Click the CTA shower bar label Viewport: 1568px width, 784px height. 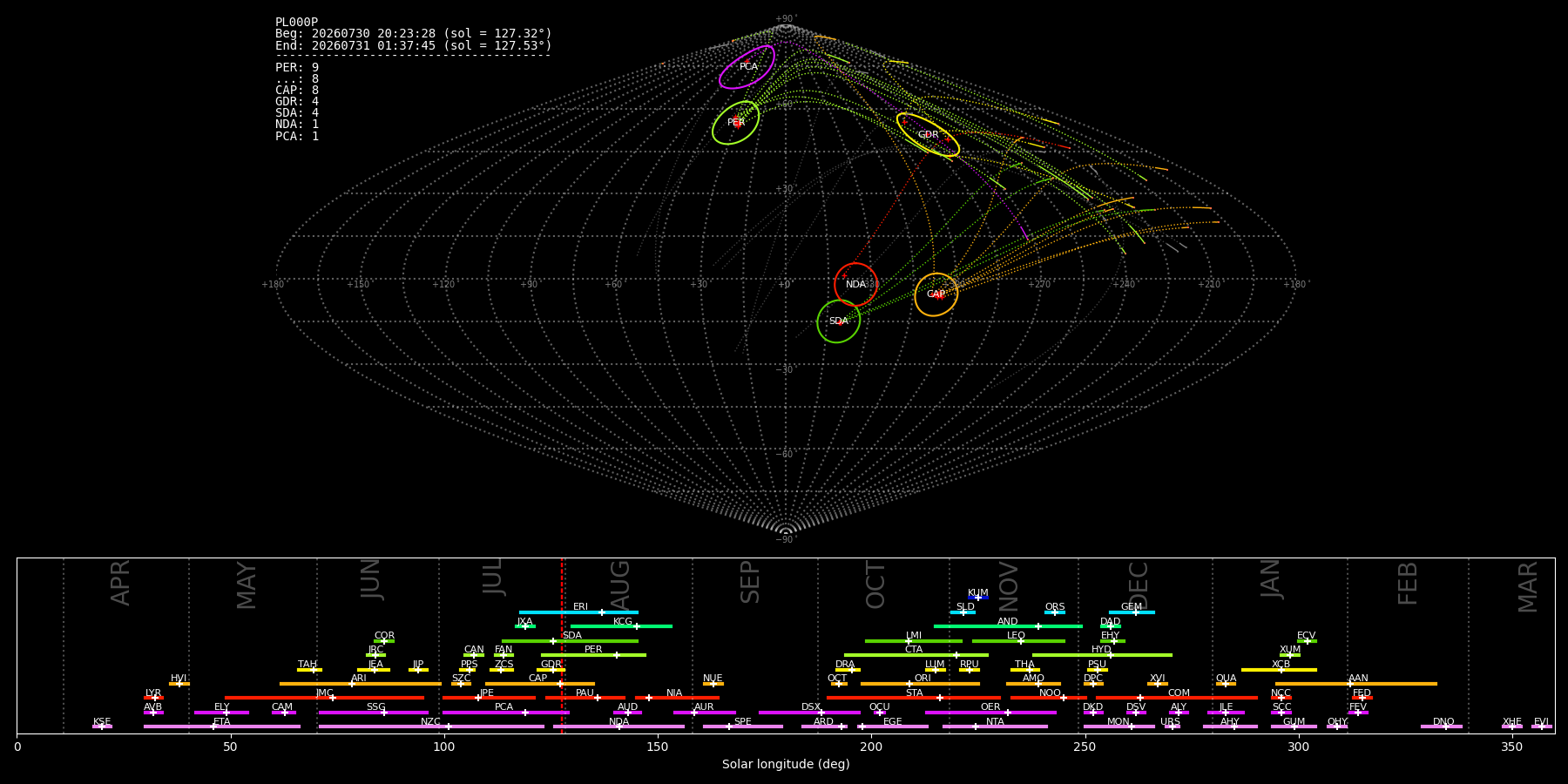[914, 650]
